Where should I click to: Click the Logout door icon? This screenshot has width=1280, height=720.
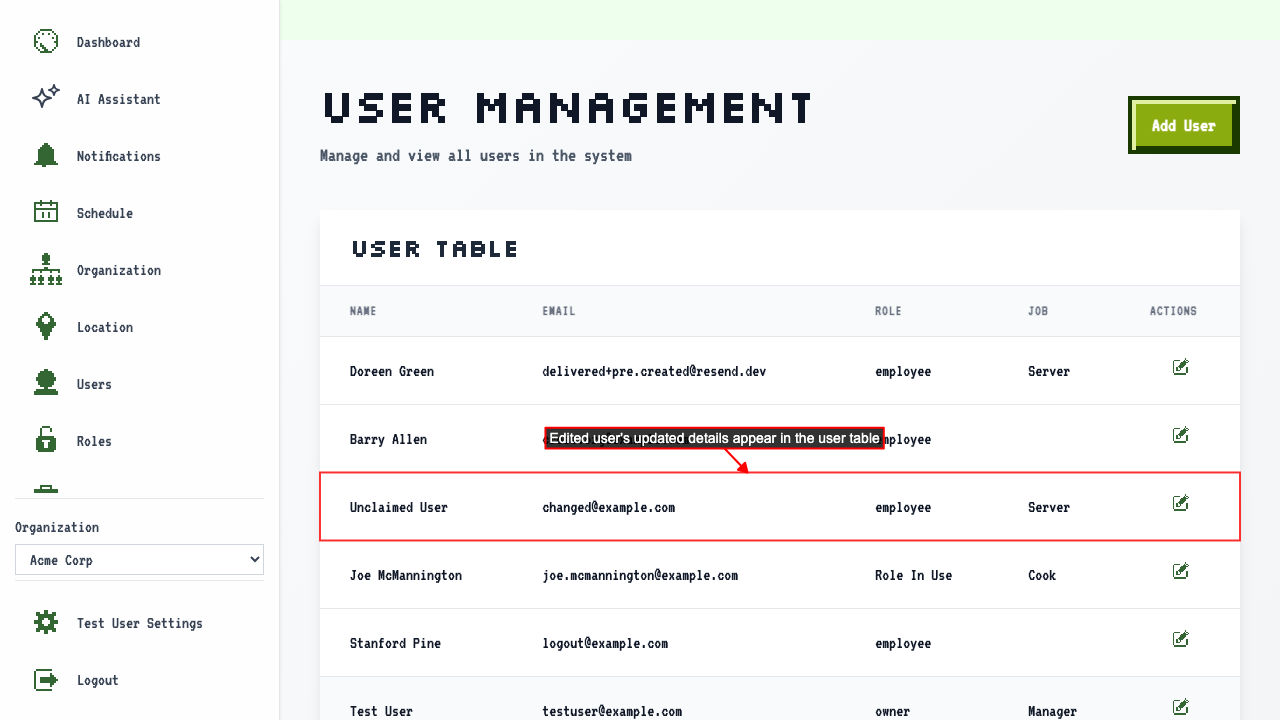pos(46,680)
